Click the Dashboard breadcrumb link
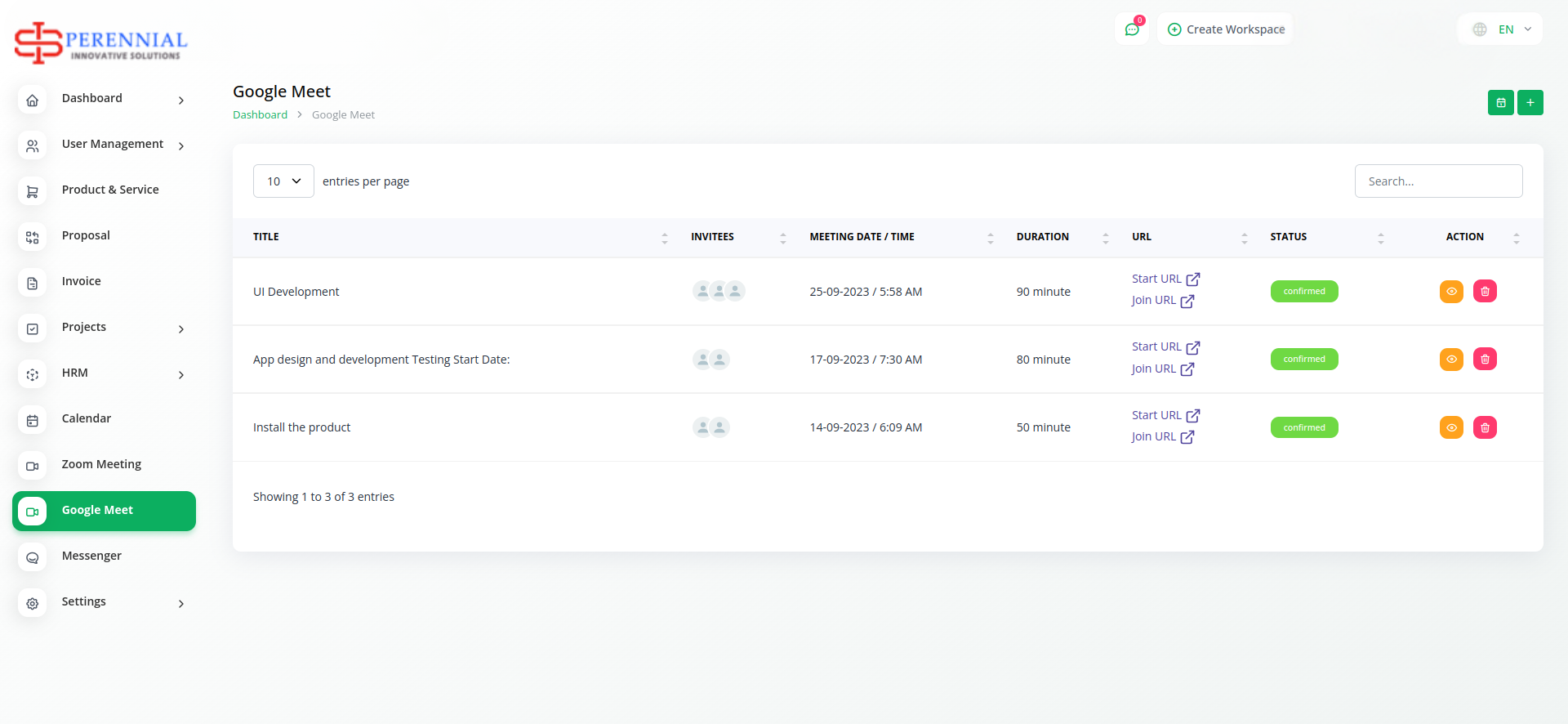Viewport: 1568px width, 724px height. [260, 115]
